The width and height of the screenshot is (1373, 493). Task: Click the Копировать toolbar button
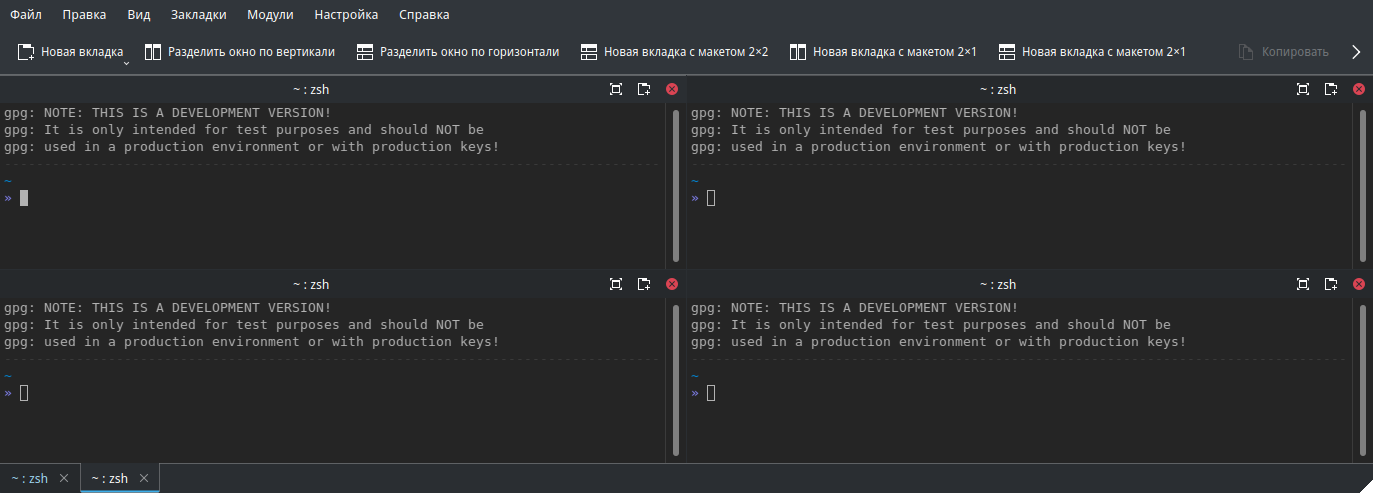point(1284,52)
